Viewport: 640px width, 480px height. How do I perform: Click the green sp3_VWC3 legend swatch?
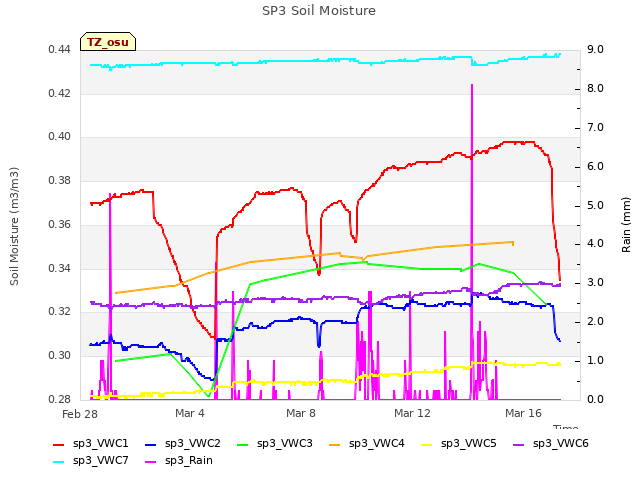pyautogui.click(x=243, y=444)
